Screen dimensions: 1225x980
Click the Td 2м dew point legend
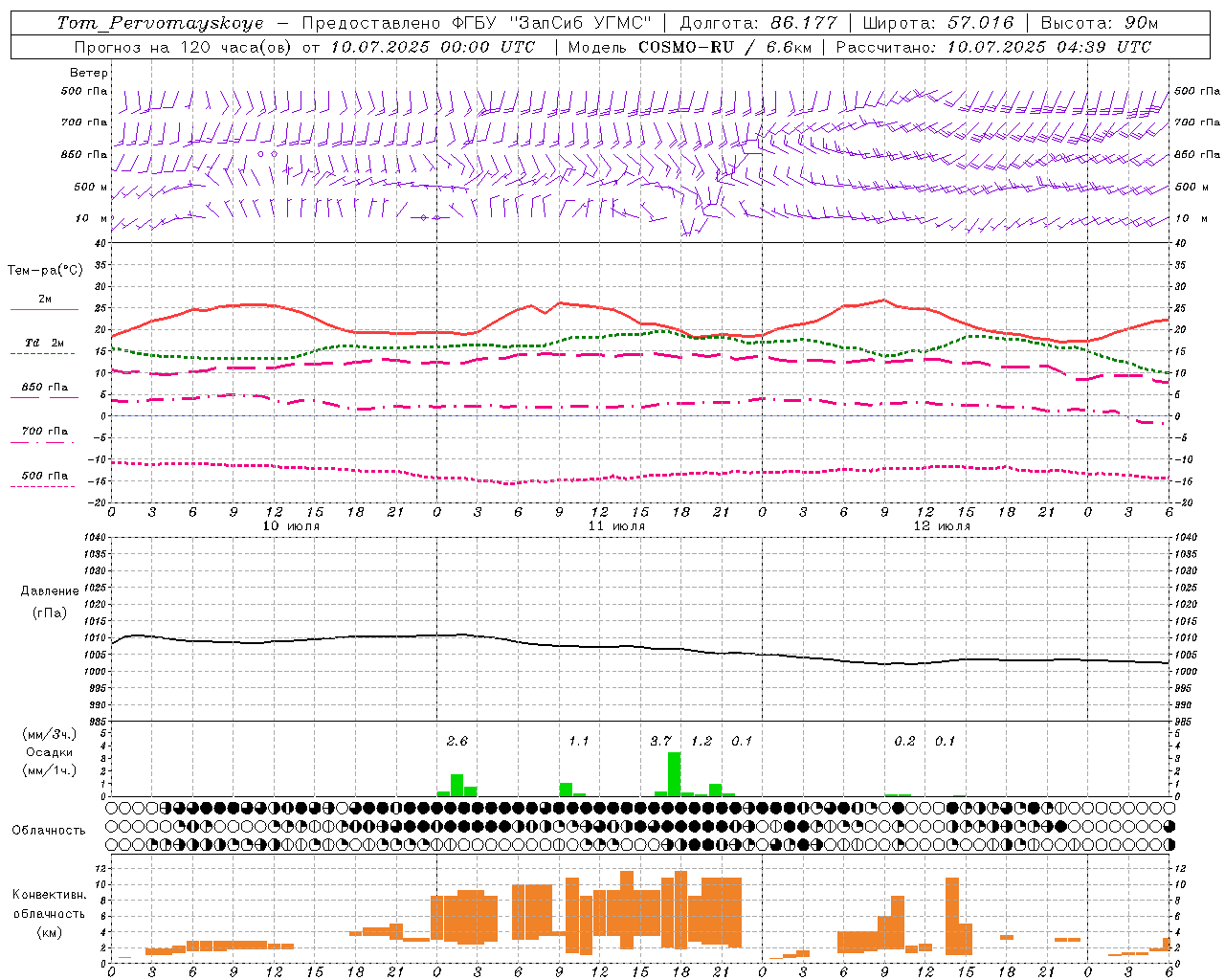44,343
